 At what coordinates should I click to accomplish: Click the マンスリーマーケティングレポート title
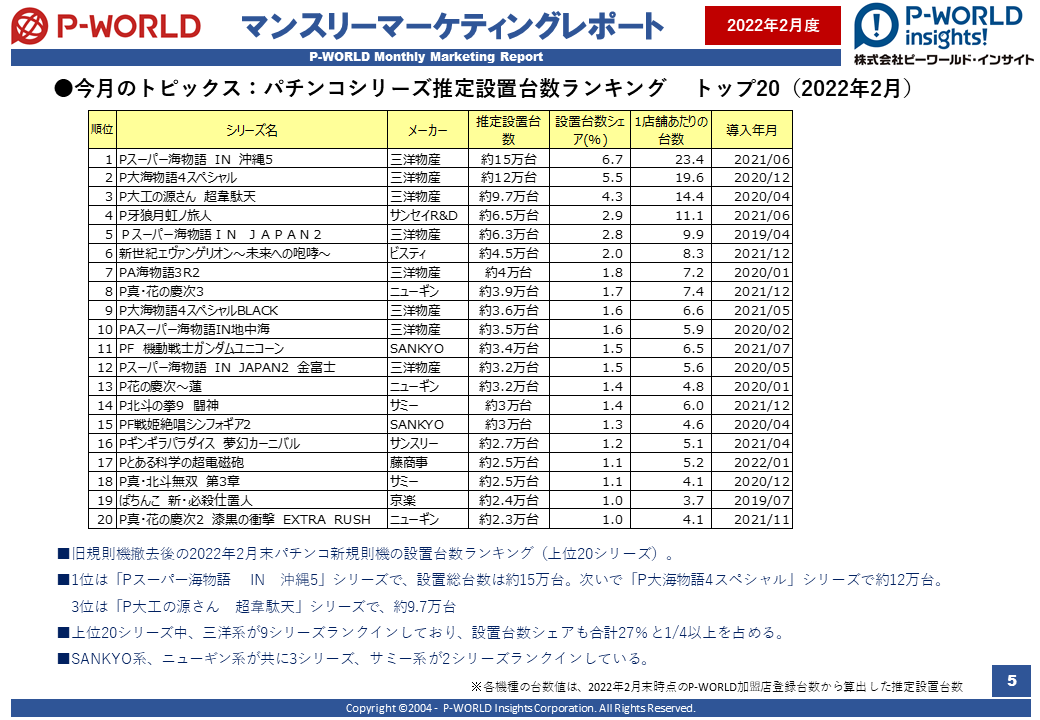452,27
